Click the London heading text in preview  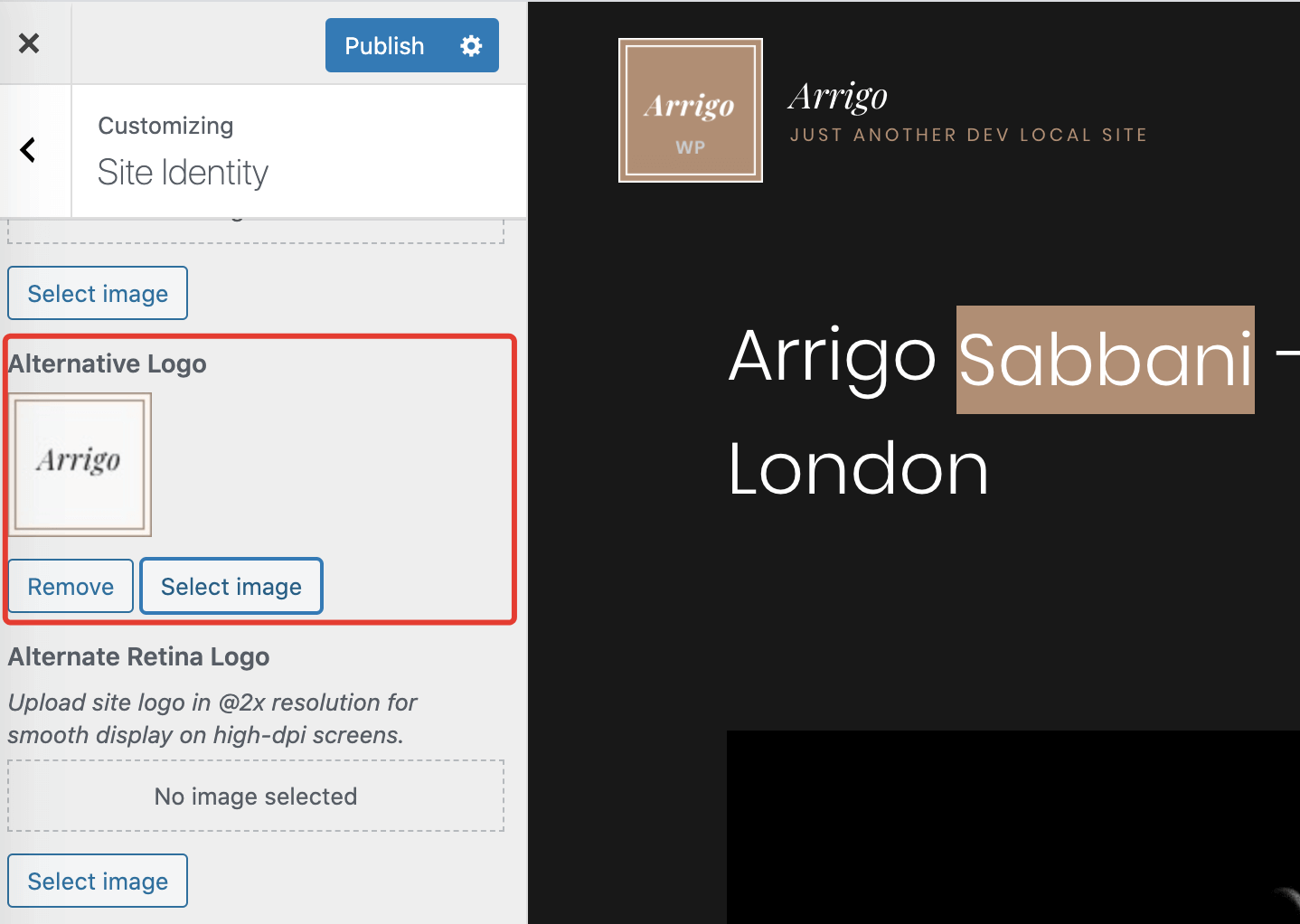pos(858,469)
